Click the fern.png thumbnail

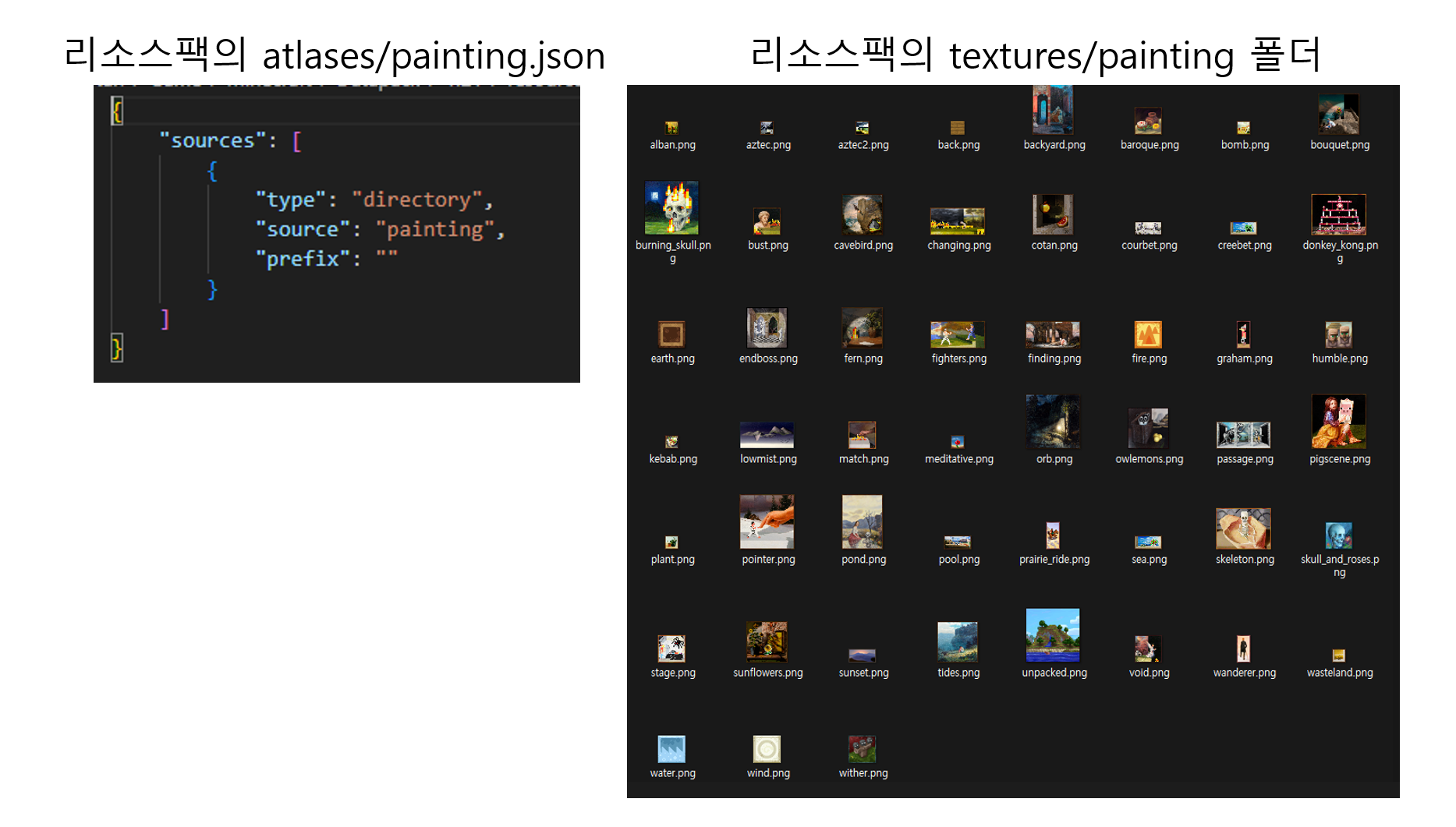coord(863,327)
